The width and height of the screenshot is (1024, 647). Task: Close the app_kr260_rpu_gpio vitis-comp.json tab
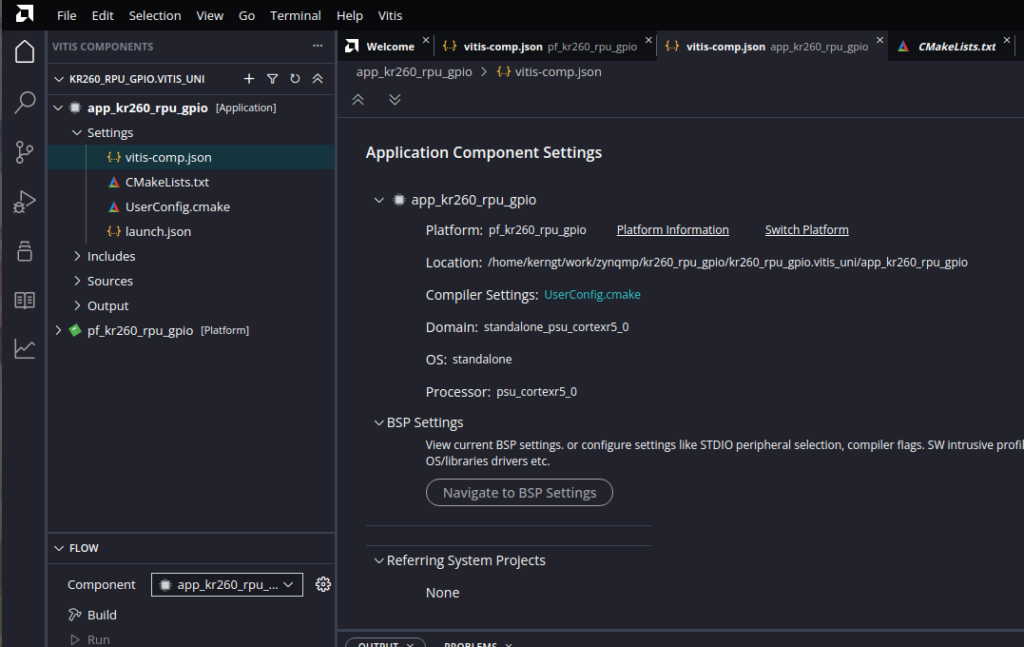coord(880,40)
